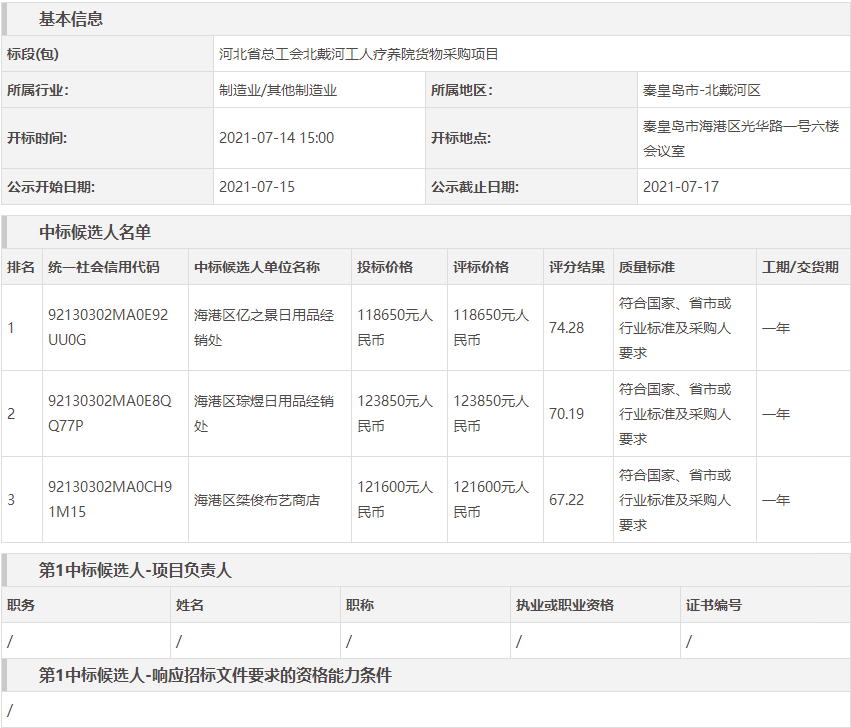Viewport: 851px width, 728px height.
Task: Click the 执业或职业资格 column header
Action: (x=564, y=605)
